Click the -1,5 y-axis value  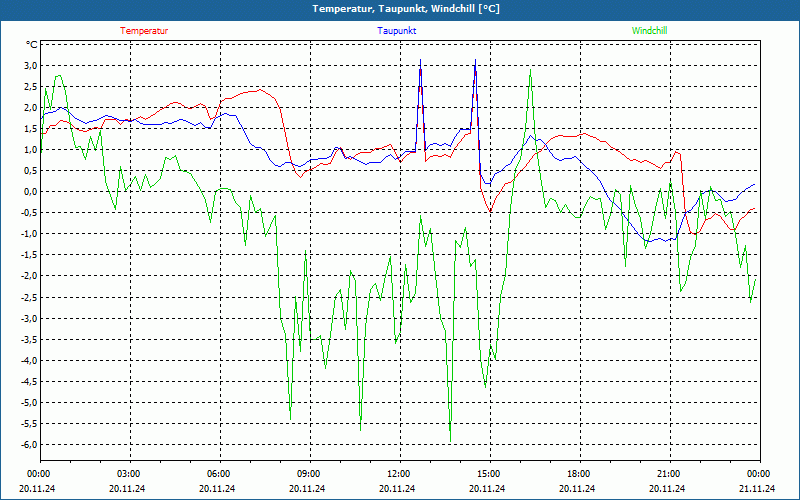29,255
